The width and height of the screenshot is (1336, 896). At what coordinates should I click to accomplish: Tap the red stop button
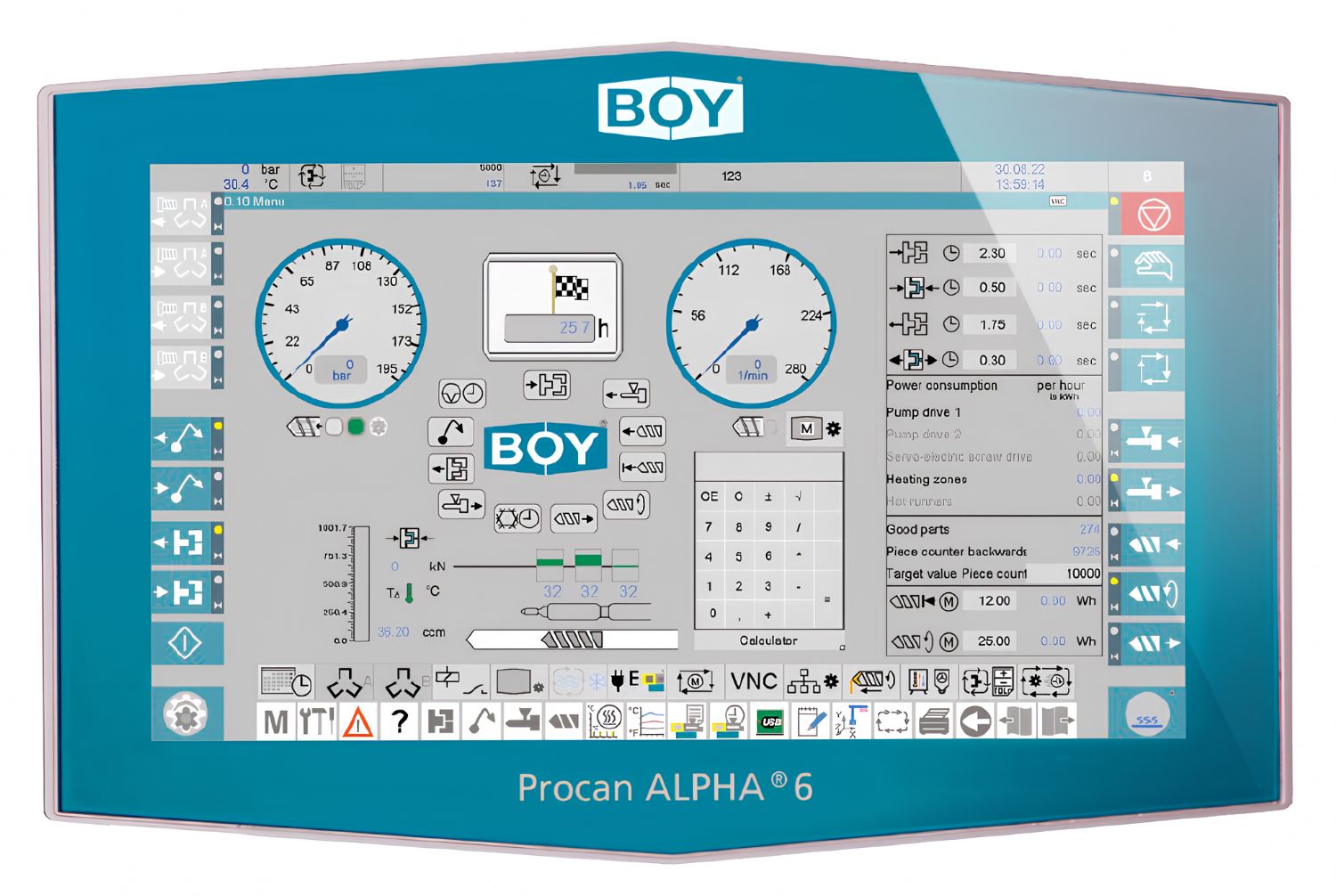1153,215
